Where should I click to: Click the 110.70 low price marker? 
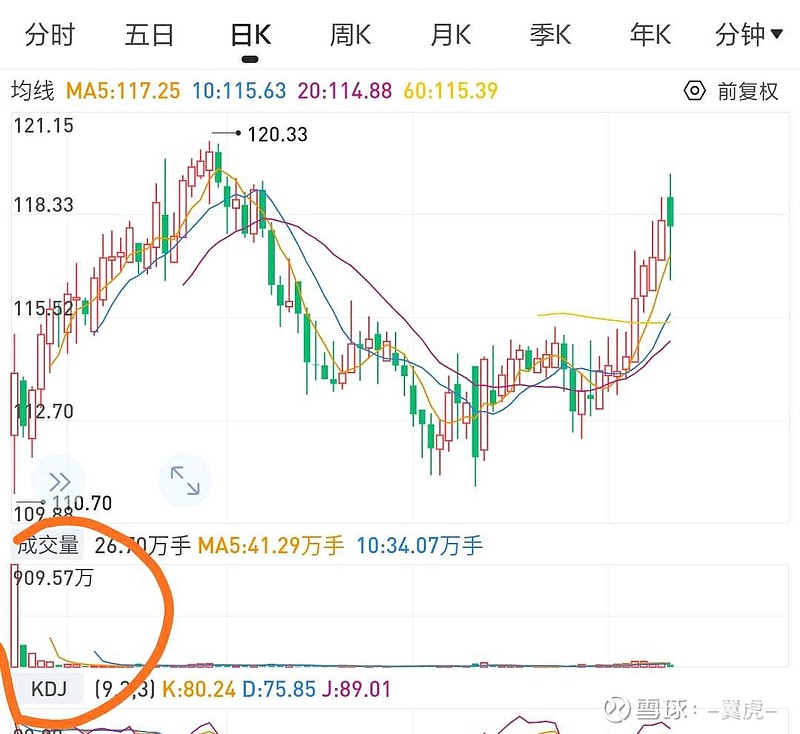81,503
